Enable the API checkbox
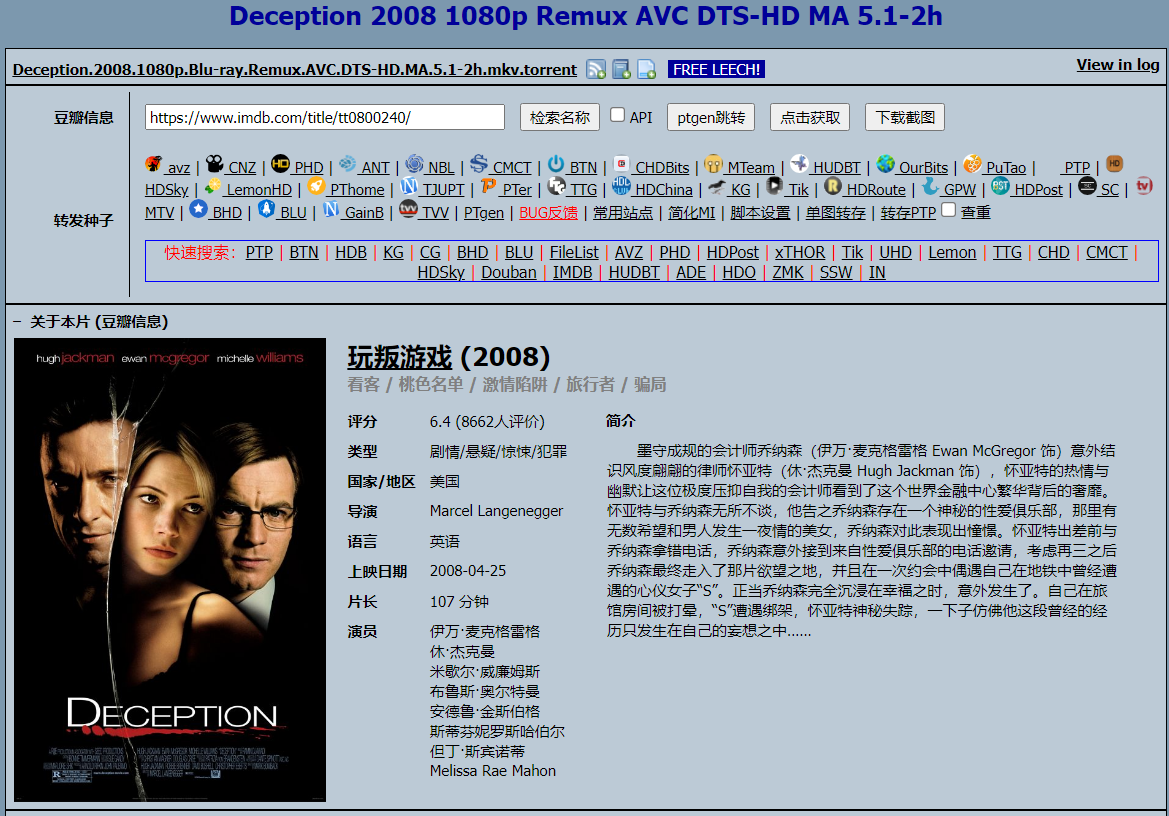Image resolution: width=1169 pixels, height=816 pixels. (x=617, y=115)
